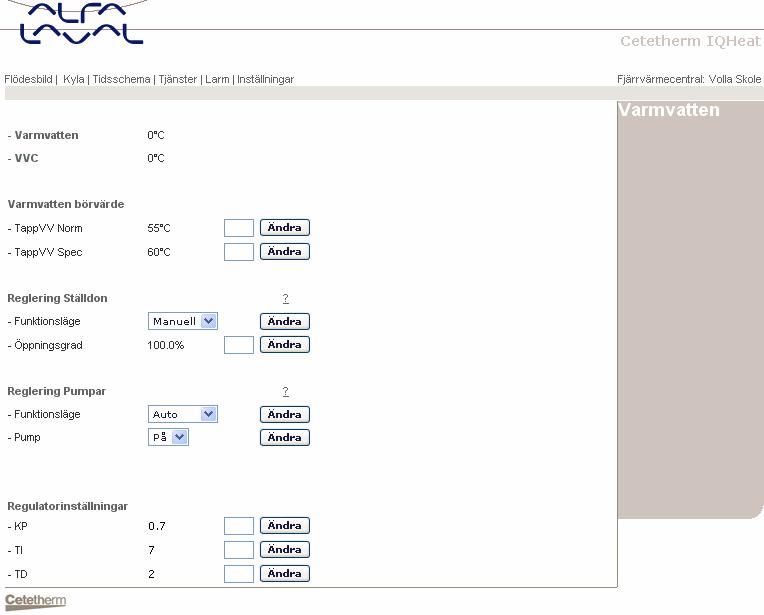Click Ändra for Pumpar Funktionsläge
The height and width of the screenshot is (615, 764).
tap(285, 415)
